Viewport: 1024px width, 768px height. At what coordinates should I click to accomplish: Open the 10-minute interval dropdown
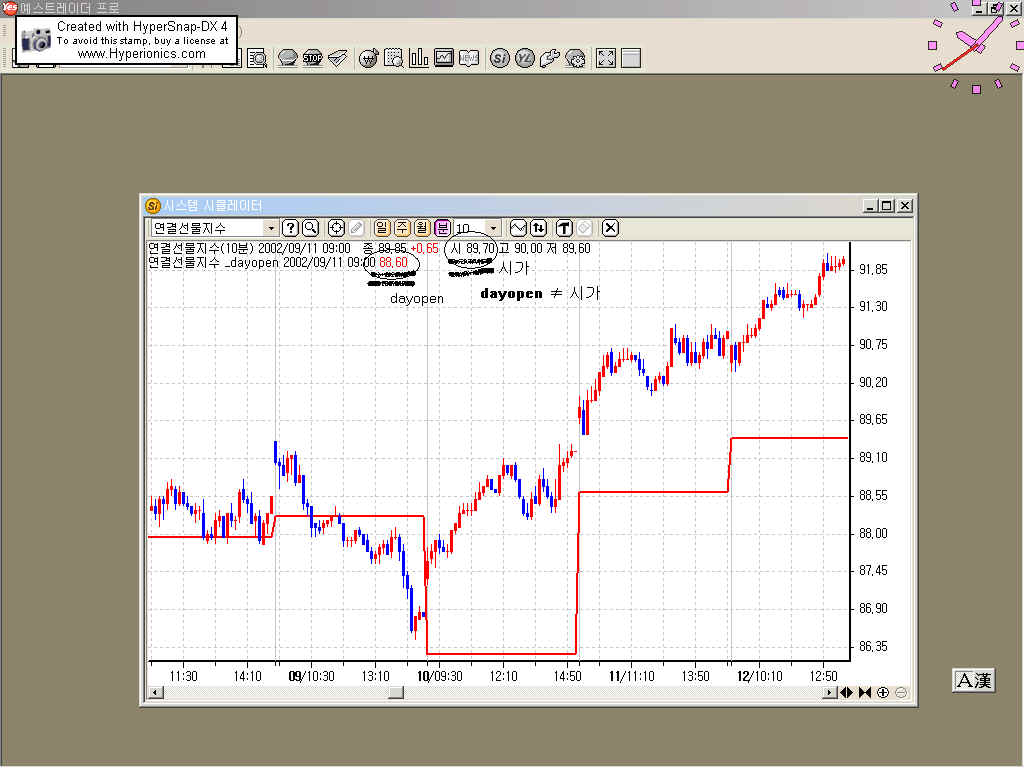coord(492,229)
